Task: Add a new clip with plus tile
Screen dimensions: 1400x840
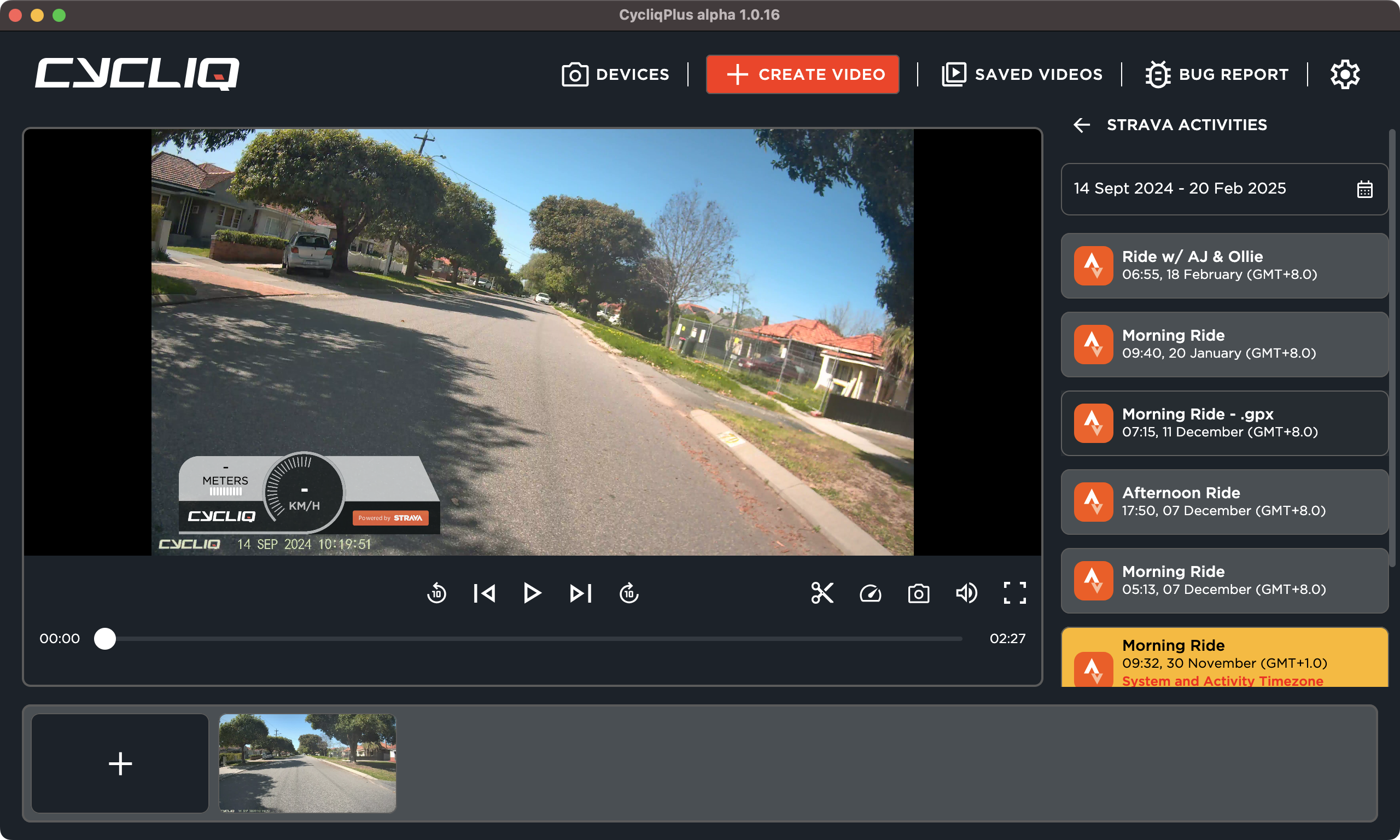Action: [120, 763]
